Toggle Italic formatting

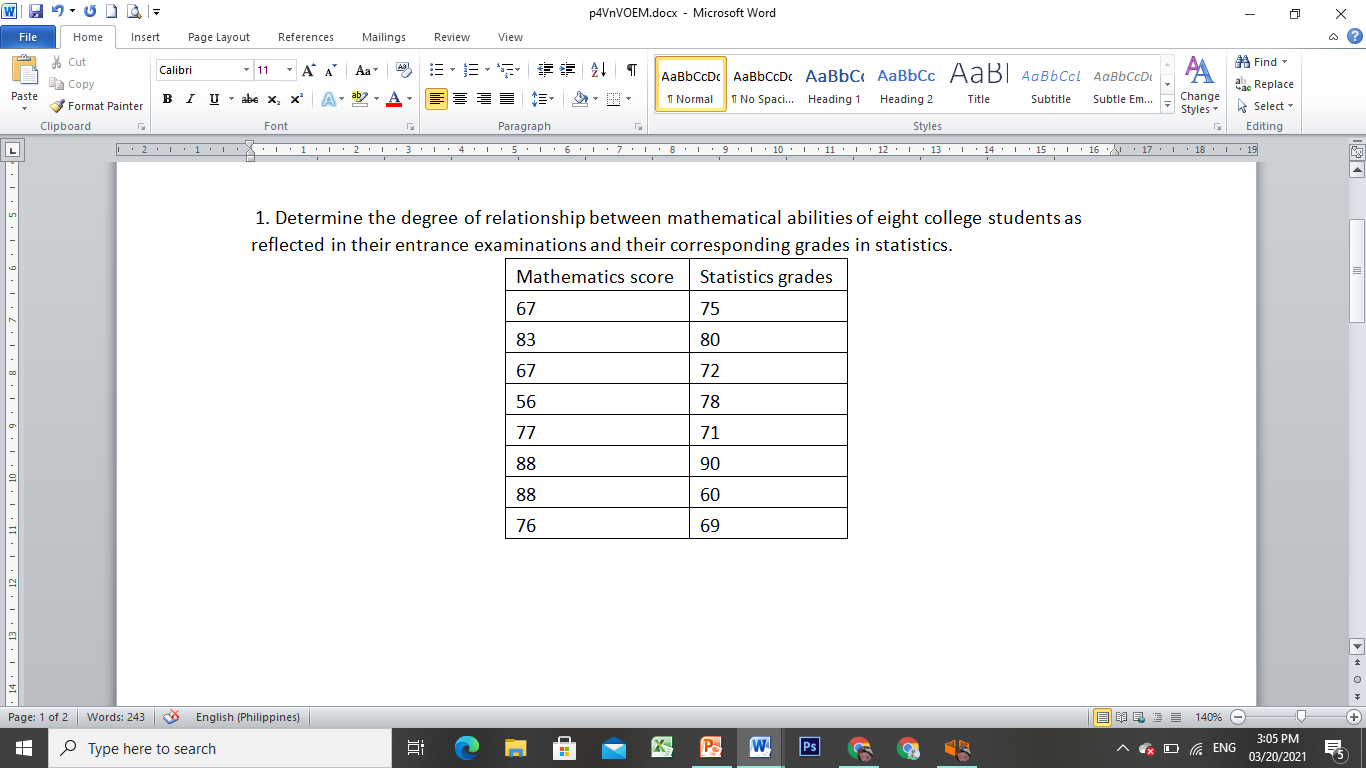click(x=190, y=99)
